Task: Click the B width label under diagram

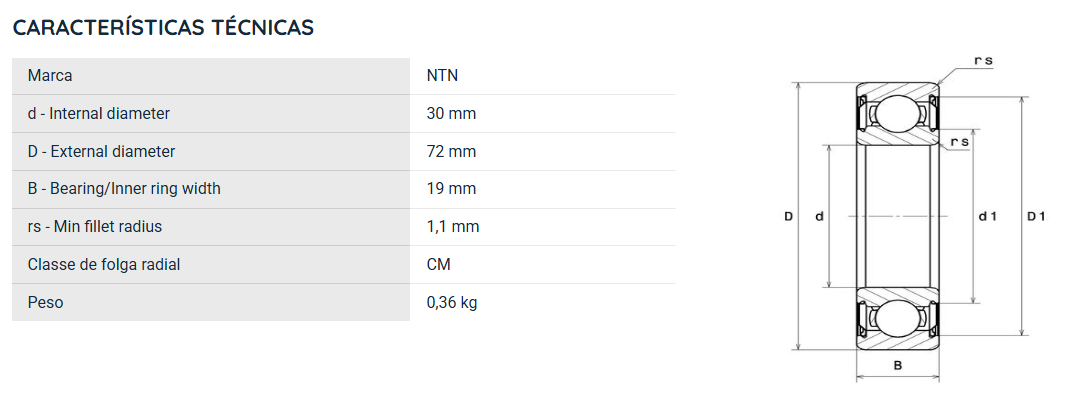Action: click(x=897, y=366)
